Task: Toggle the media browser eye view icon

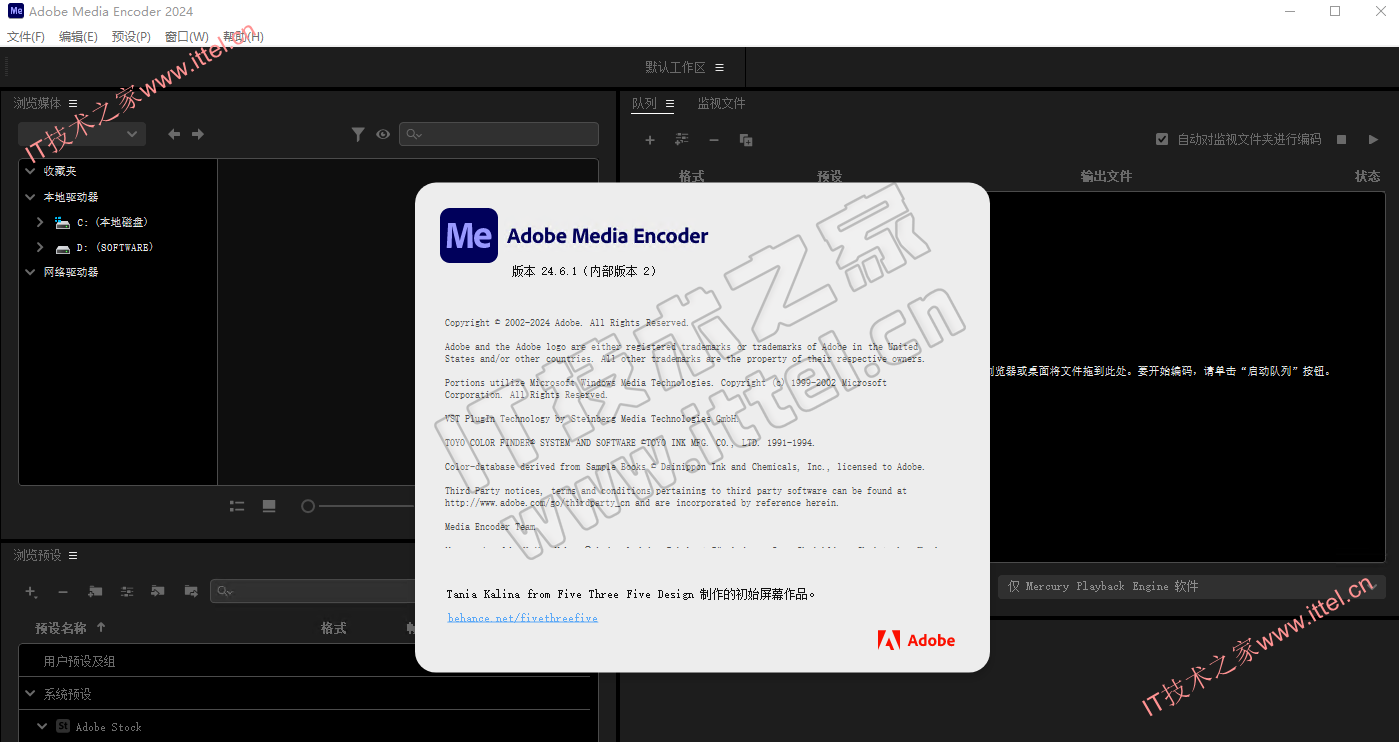Action: click(x=383, y=134)
